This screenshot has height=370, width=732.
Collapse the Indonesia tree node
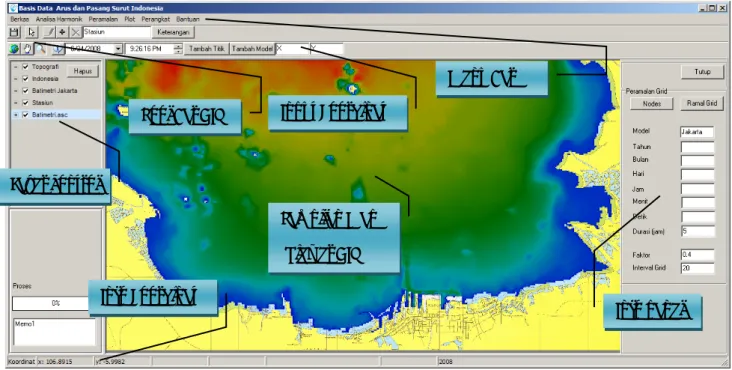pos(16,78)
